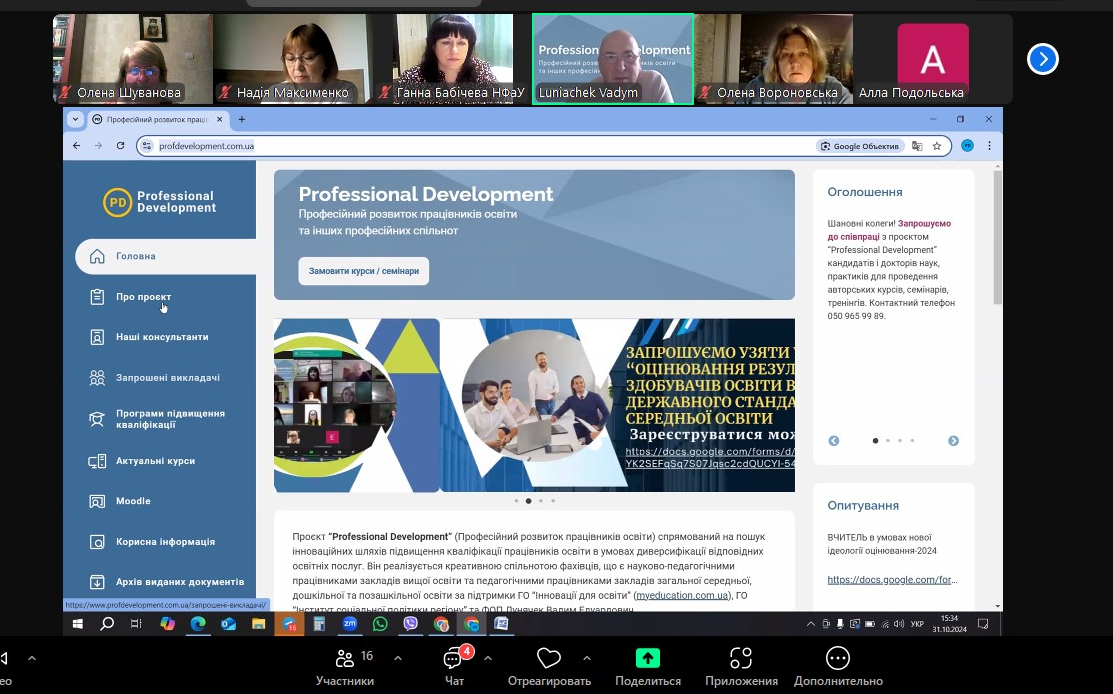The width and height of the screenshot is (1113, 694).
Task: Click the web page's vertical scrollbar thumb
Action: [x=997, y=238]
